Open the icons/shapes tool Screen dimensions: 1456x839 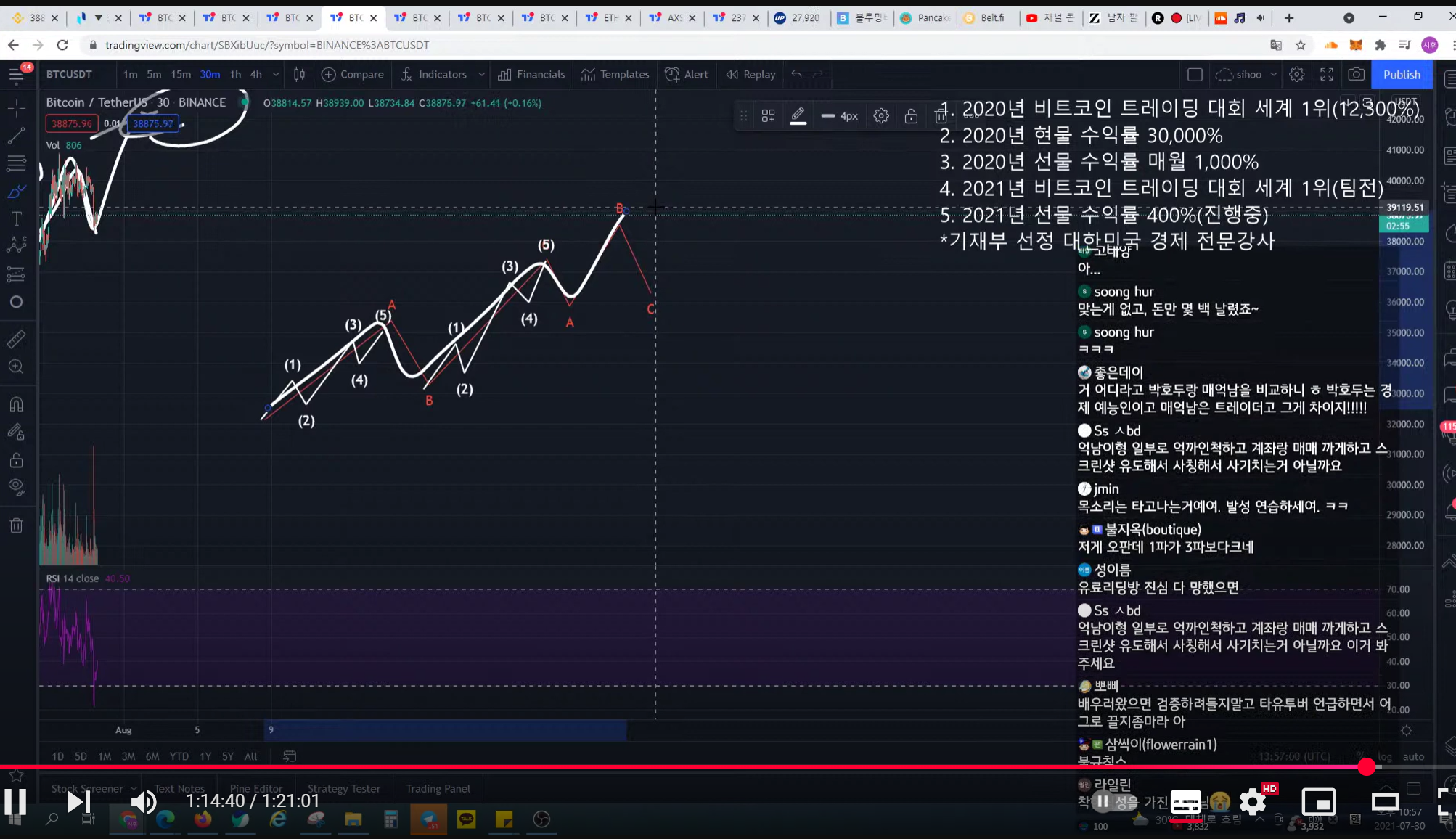[16, 302]
